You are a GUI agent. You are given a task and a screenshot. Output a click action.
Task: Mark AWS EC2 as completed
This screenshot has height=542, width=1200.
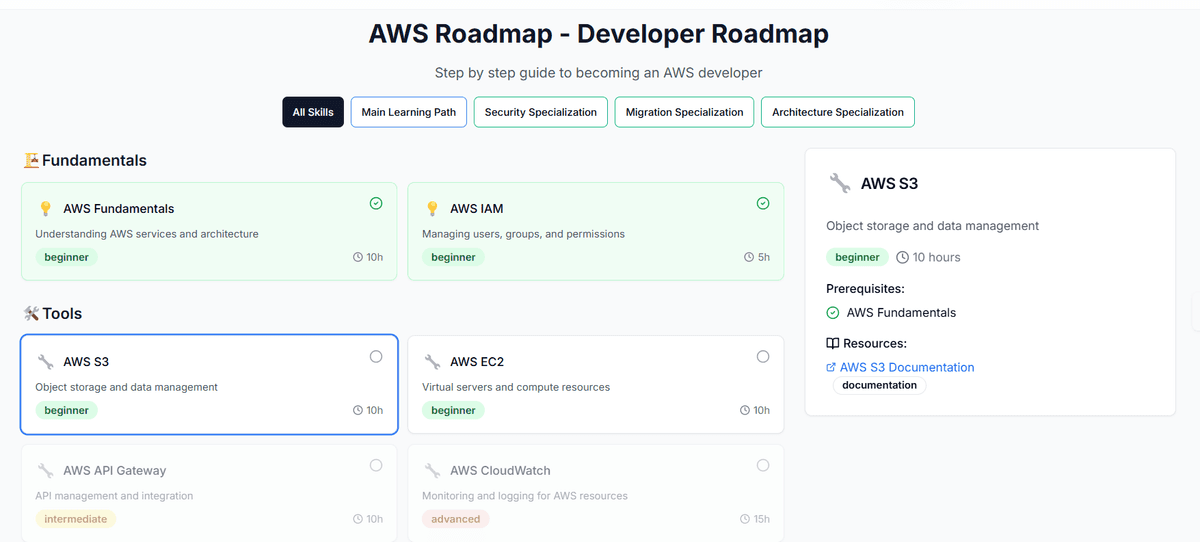tap(763, 356)
